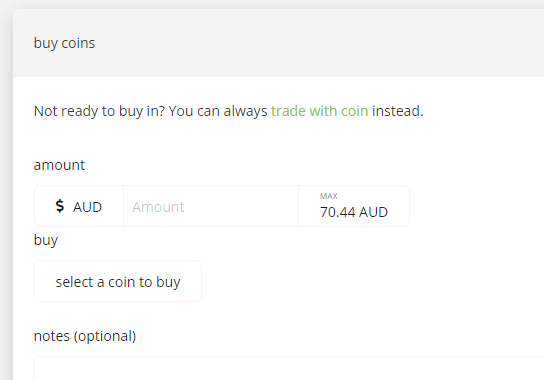Open the 'select a coin to buy' dropdown

[118, 281]
